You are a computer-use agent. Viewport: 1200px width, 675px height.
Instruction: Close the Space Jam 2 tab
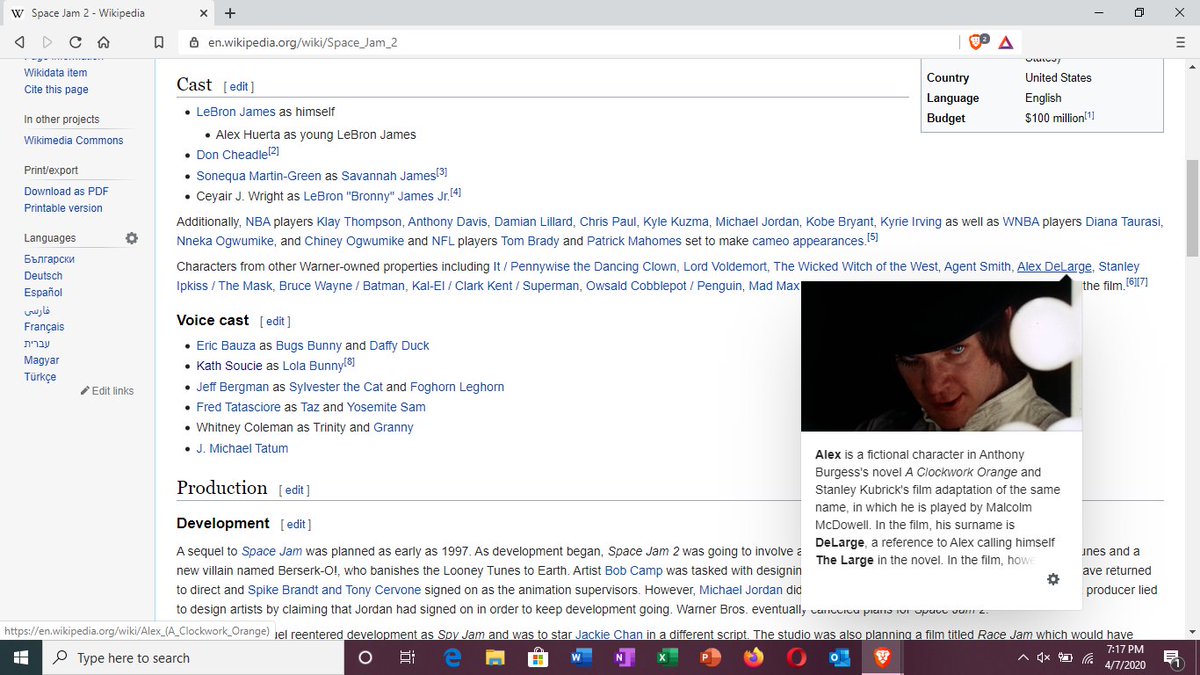(x=203, y=13)
